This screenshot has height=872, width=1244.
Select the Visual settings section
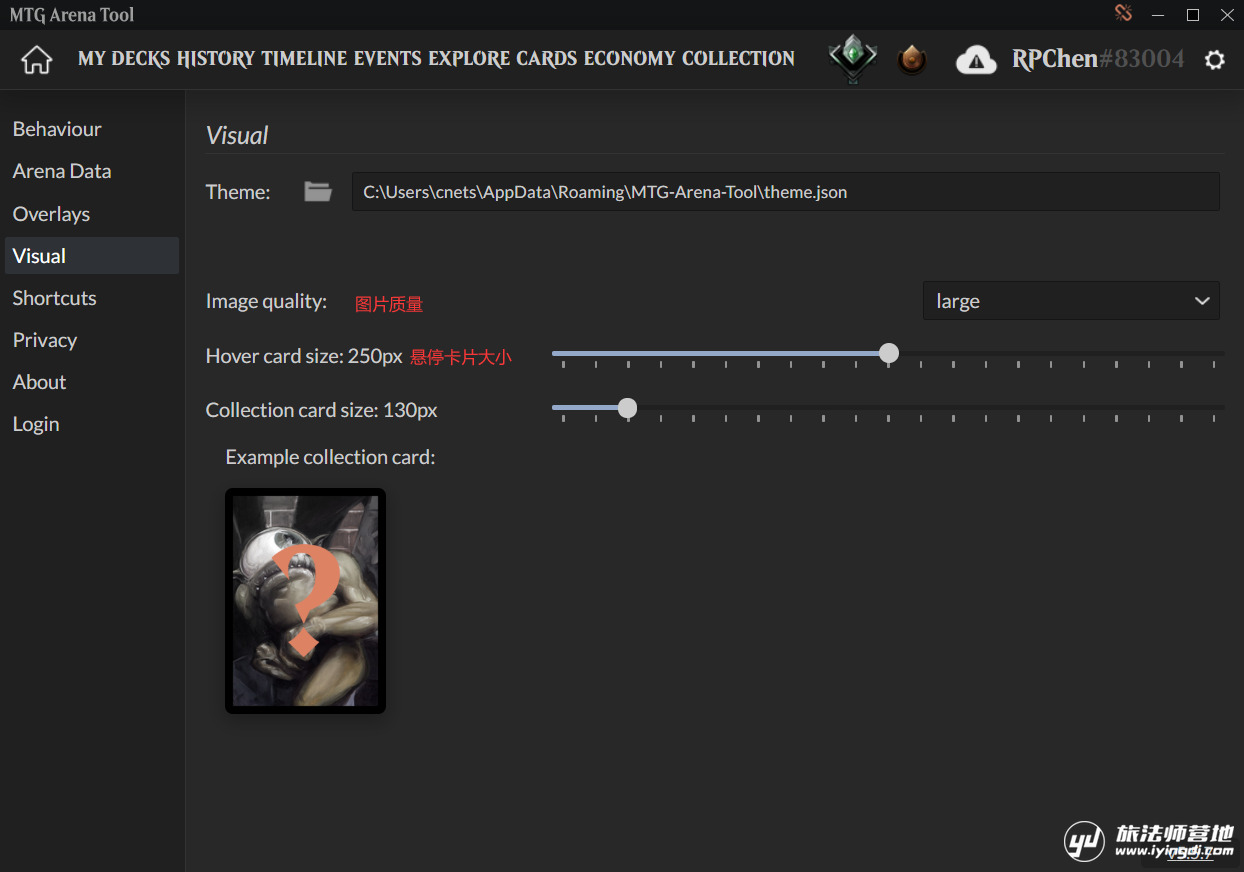[x=92, y=256]
